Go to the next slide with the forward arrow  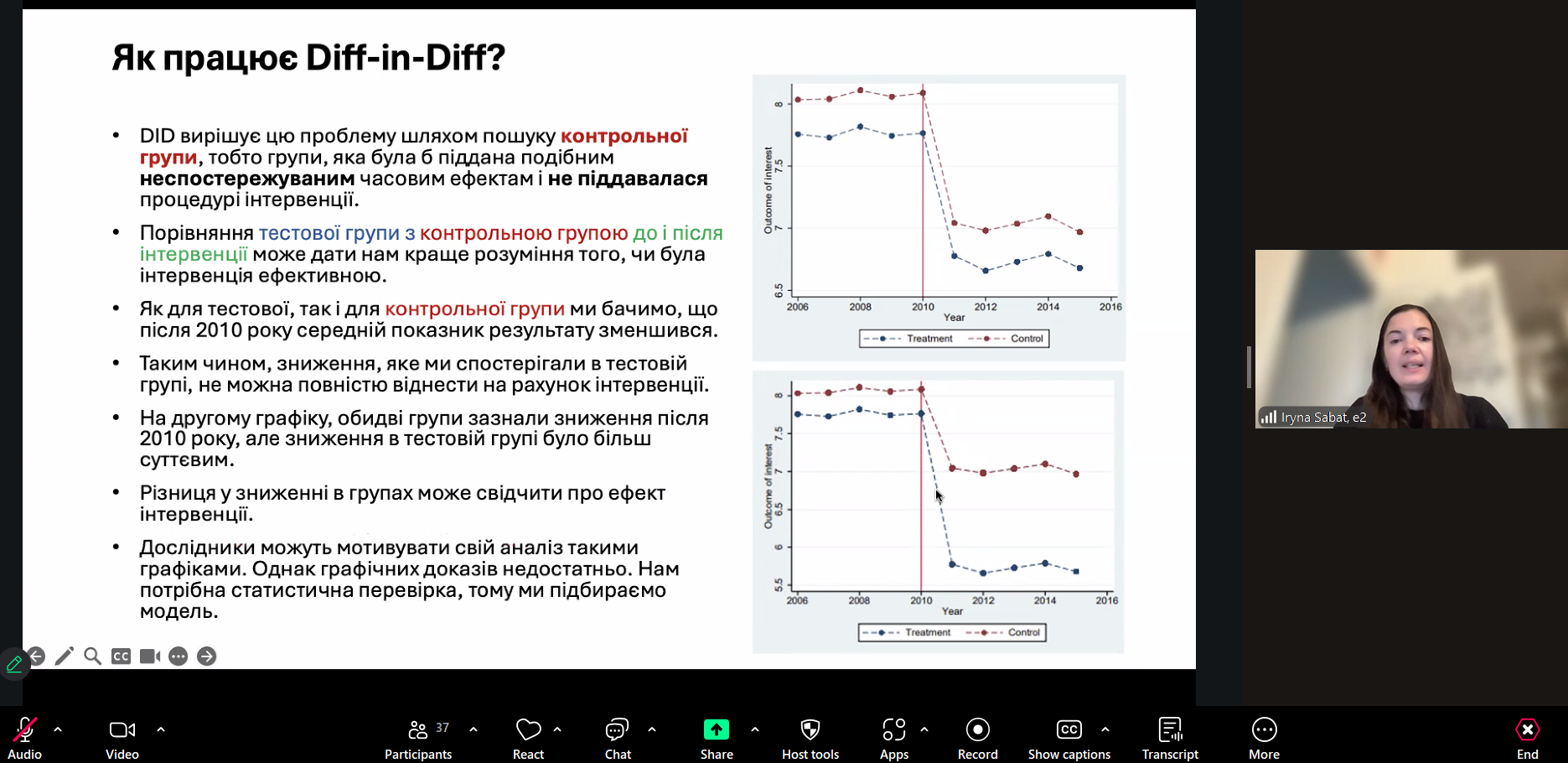[x=207, y=657]
